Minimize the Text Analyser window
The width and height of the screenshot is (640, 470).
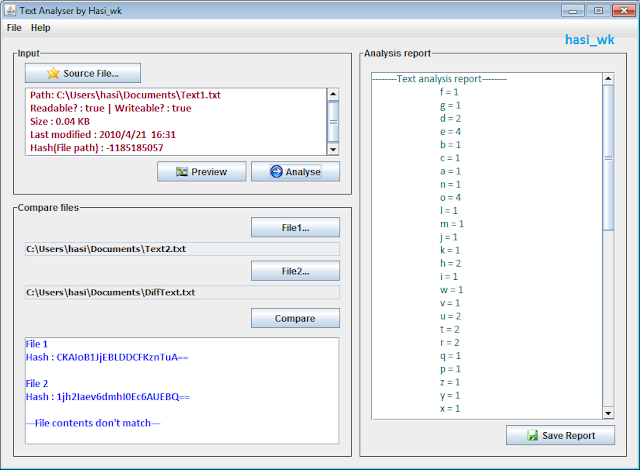pyautogui.click(x=573, y=11)
